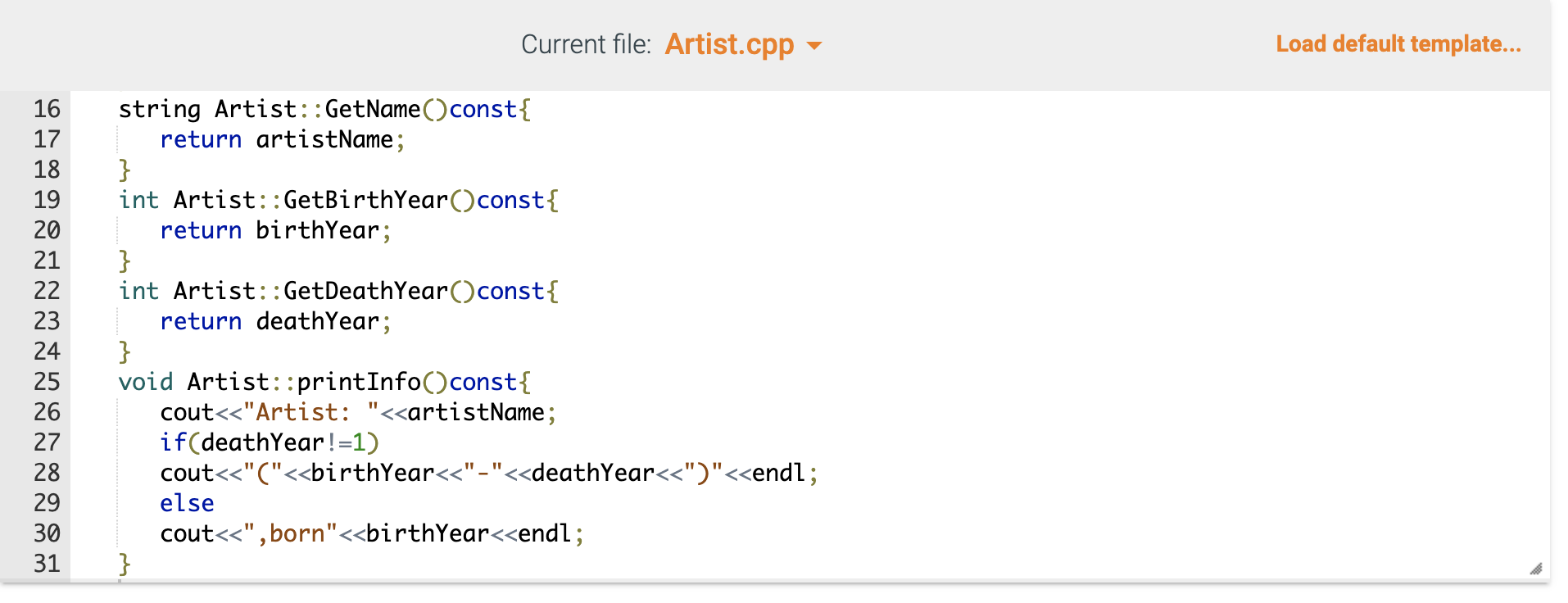Place cursor on 'return birthYear;' line
This screenshot has width=1568, height=603.
(x=276, y=231)
